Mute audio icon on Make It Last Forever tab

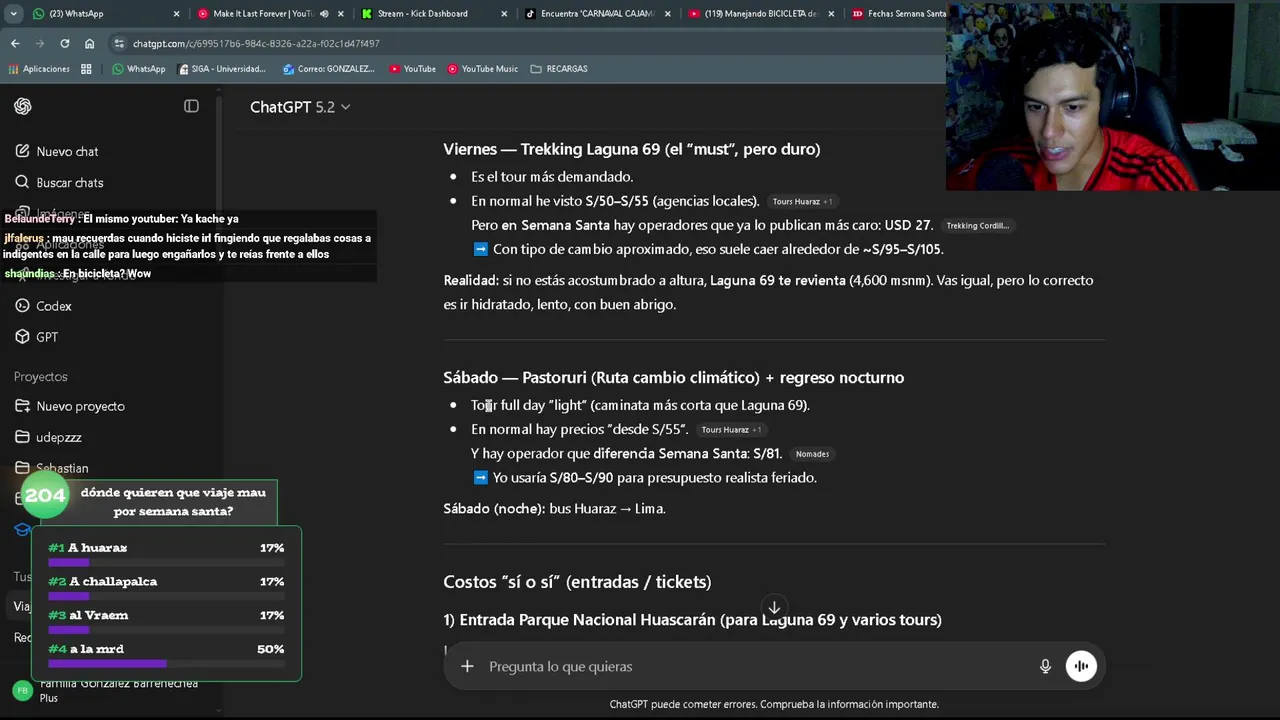(x=323, y=14)
